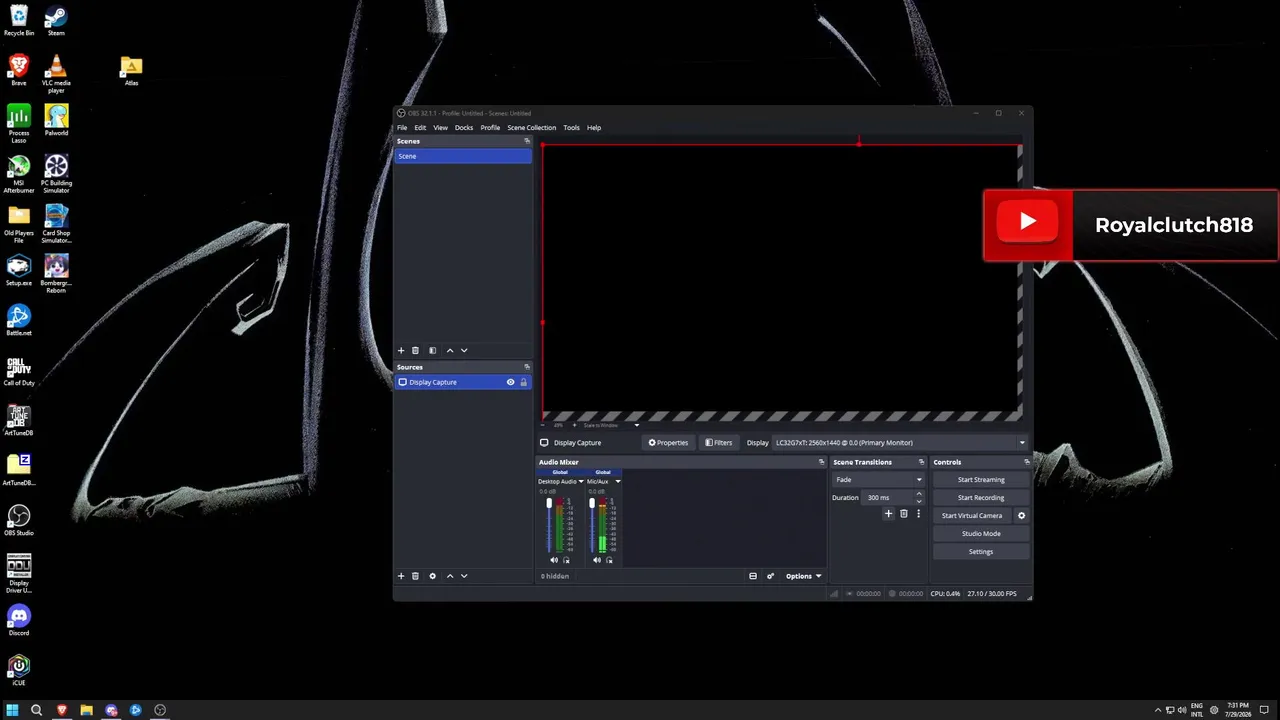Click Start Streaming button
The width and height of the screenshot is (1280, 720).
(981, 480)
